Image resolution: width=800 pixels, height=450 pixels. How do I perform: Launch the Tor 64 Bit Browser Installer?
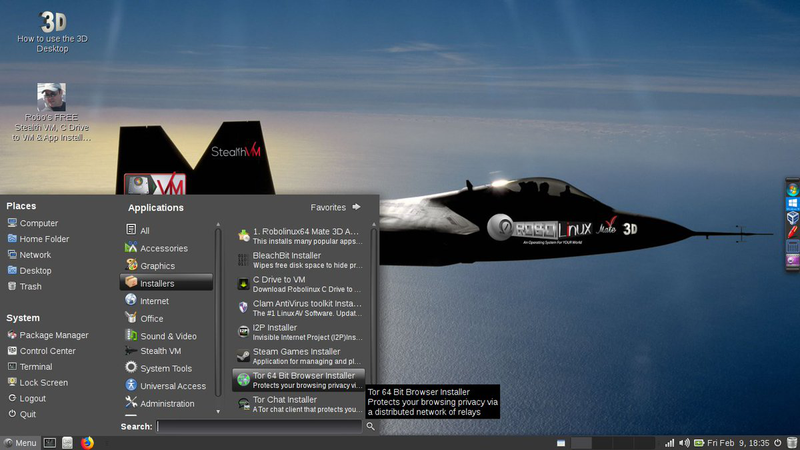[298, 380]
